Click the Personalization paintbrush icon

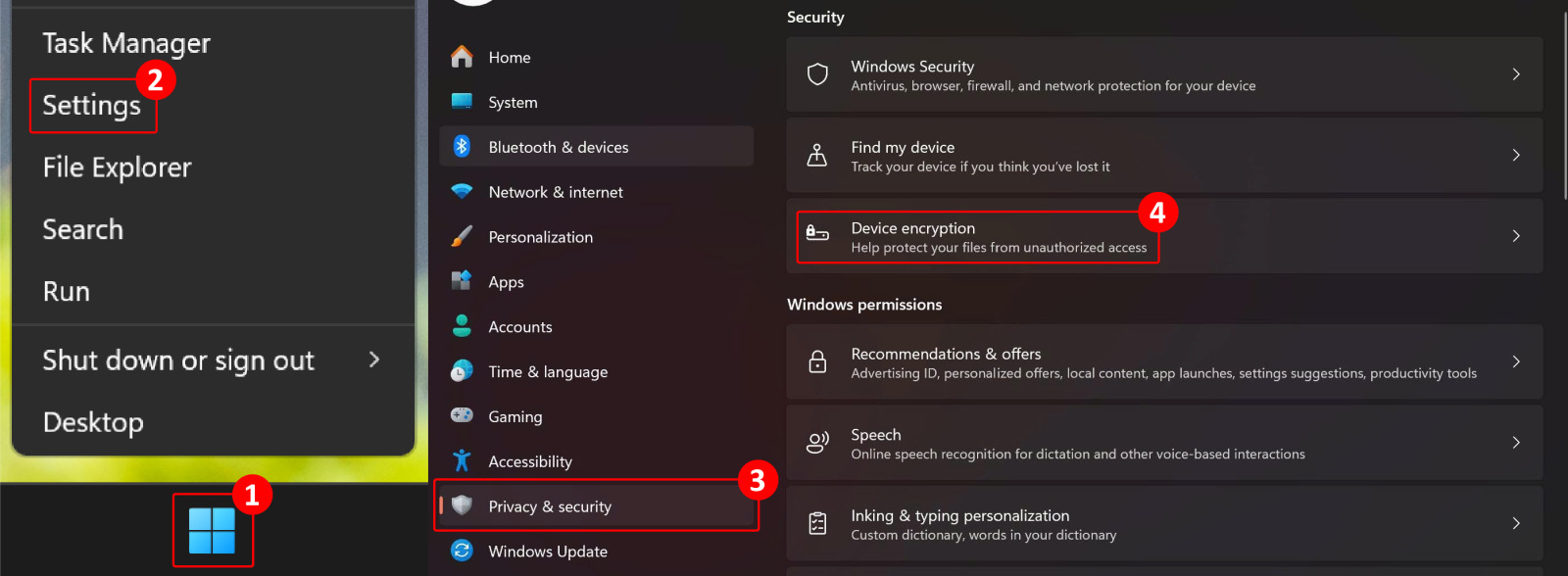coord(462,237)
